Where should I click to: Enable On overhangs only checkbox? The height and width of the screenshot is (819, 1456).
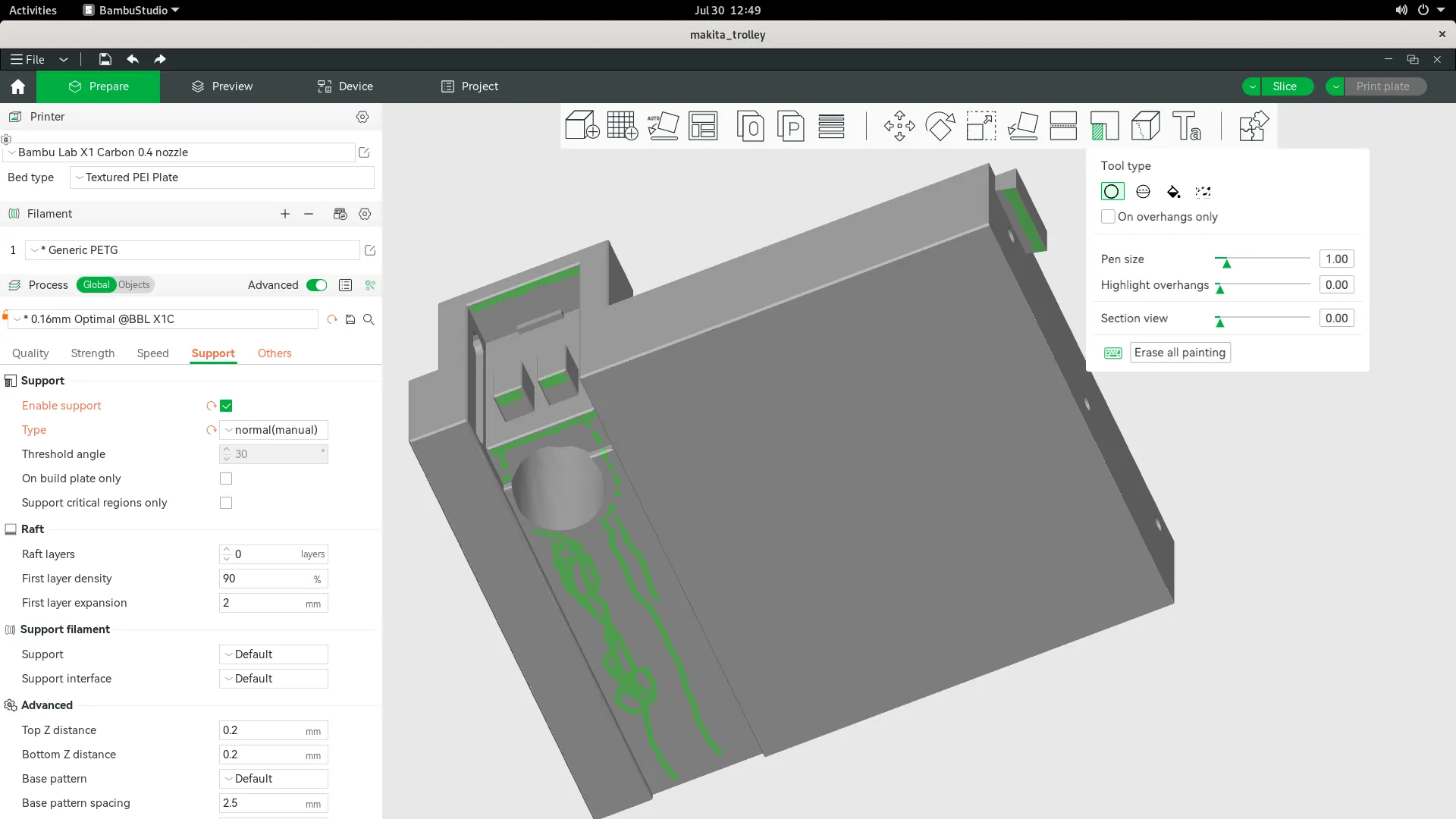point(1108,217)
